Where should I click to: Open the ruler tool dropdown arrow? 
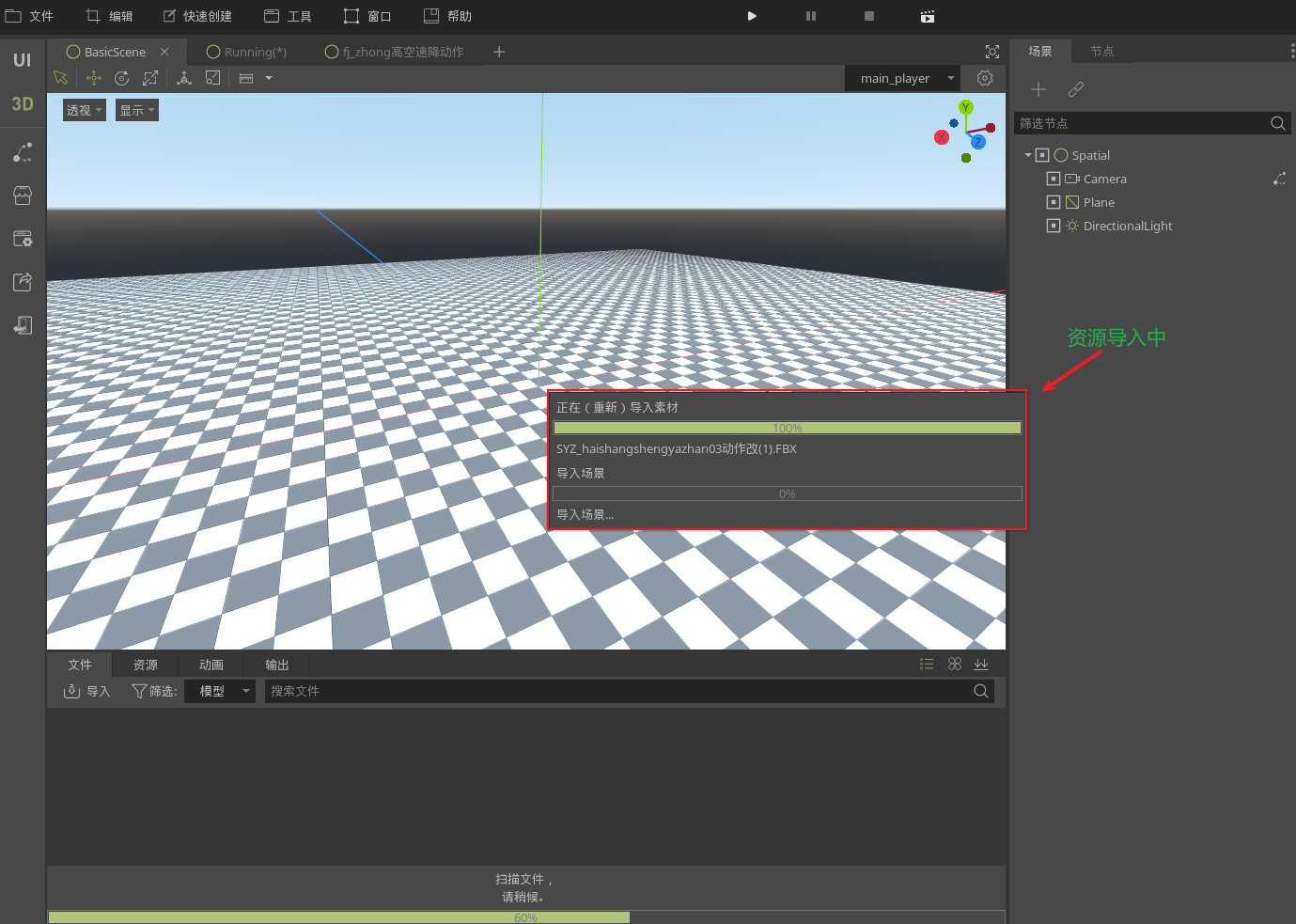click(x=269, y=78)
